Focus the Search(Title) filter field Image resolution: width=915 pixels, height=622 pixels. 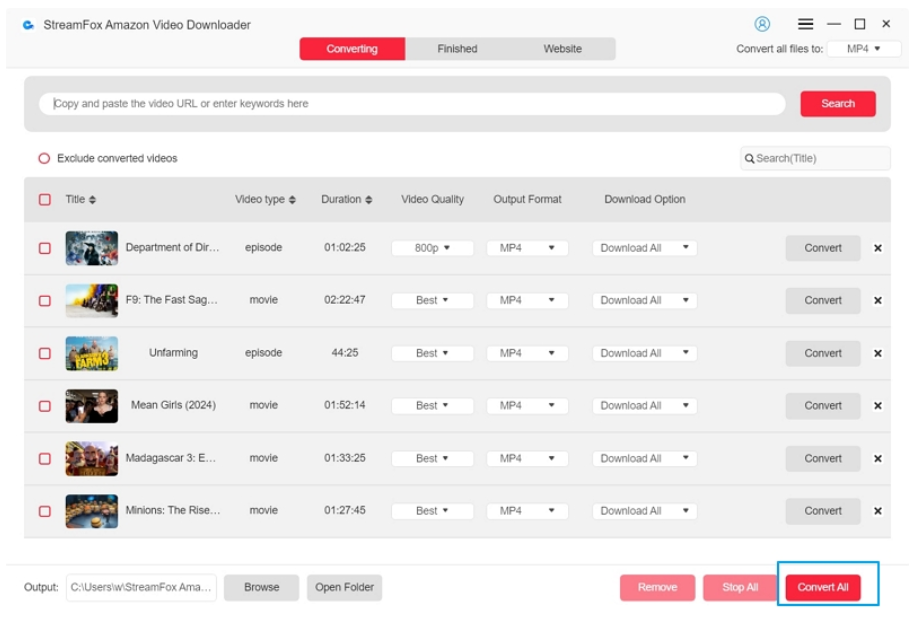[815, 159]
